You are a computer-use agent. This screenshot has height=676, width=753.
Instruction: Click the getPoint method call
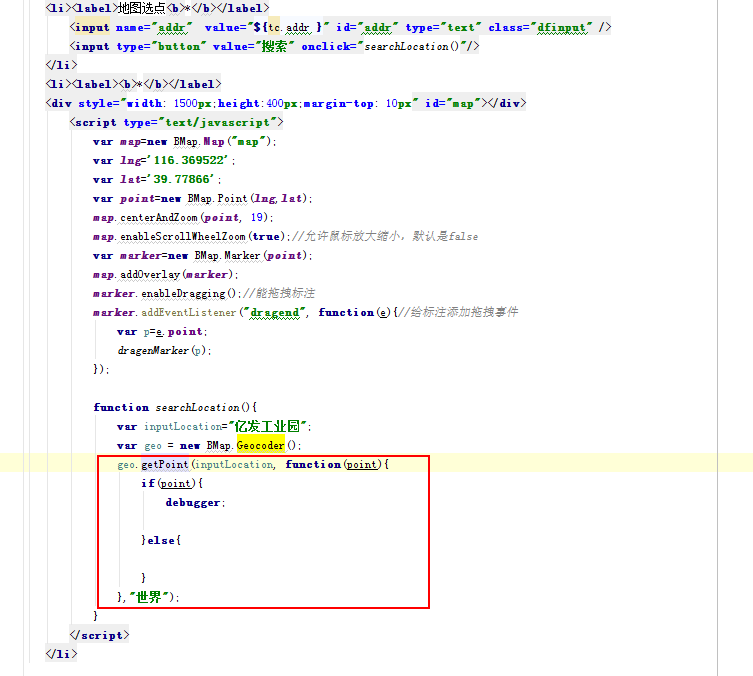165,464
